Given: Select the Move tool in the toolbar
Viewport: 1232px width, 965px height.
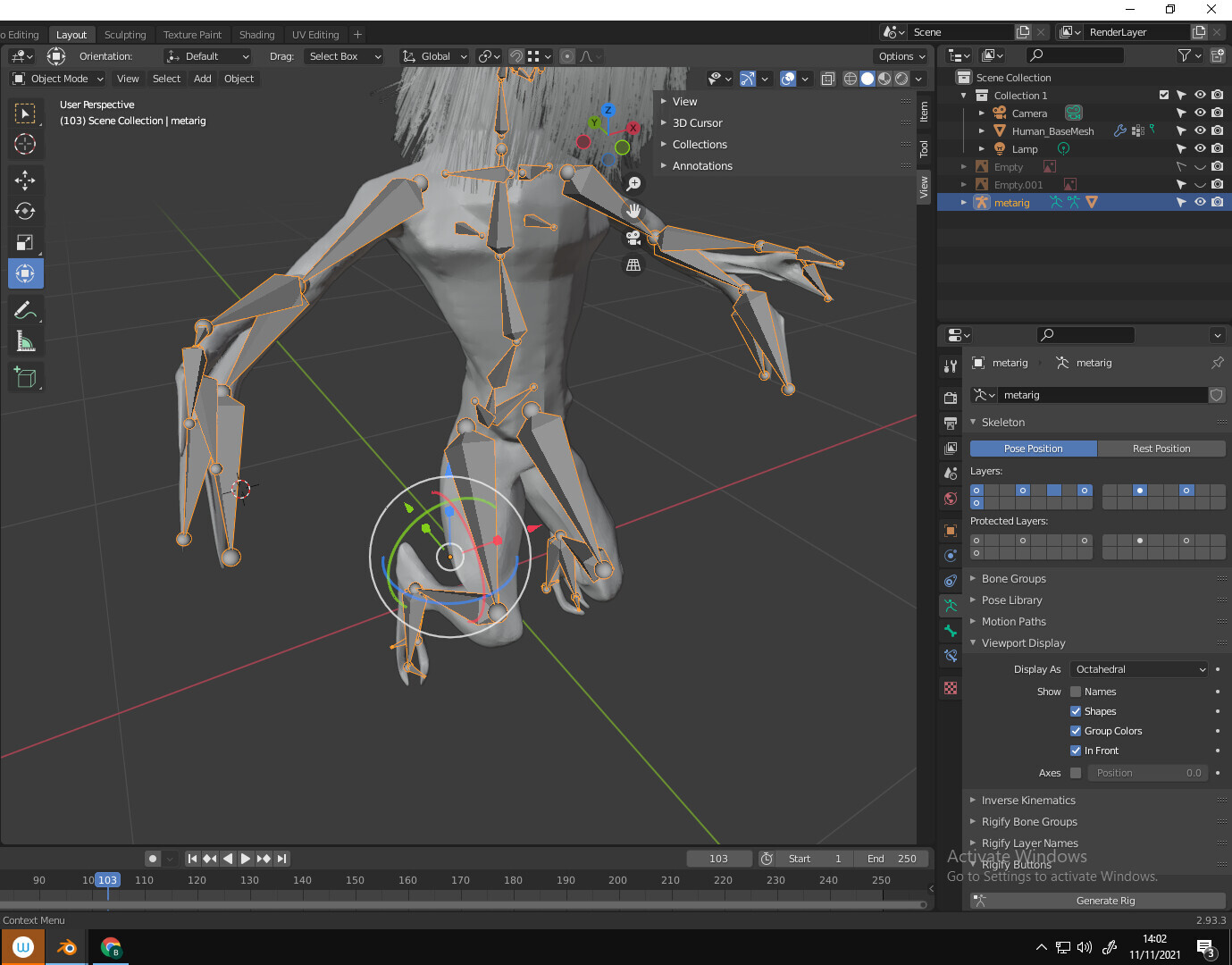Looking at the screenshot, I should coord(25,180).
